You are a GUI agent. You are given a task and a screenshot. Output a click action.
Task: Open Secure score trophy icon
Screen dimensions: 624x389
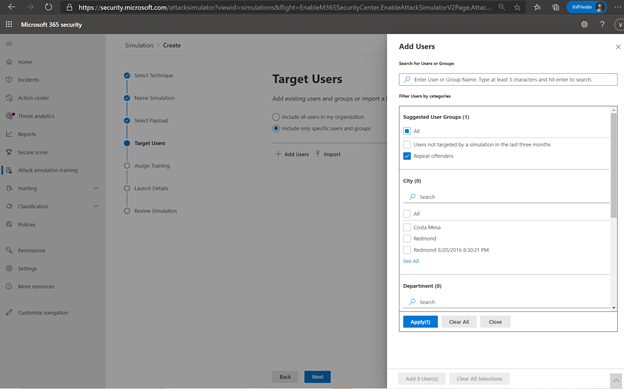[x=9, y=152]
